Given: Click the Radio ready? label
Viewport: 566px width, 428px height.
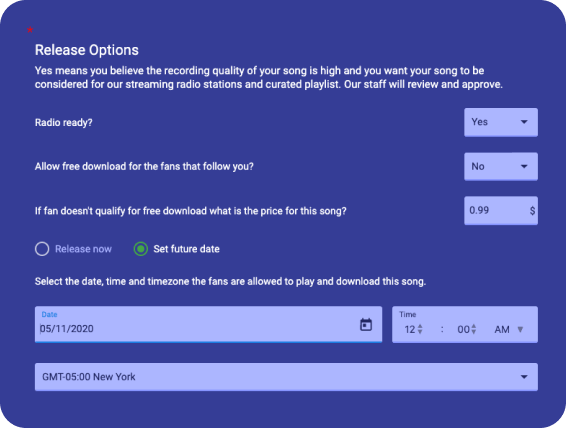Looking at the screenshot, I should pyautogui.click(x=64, y=123).
